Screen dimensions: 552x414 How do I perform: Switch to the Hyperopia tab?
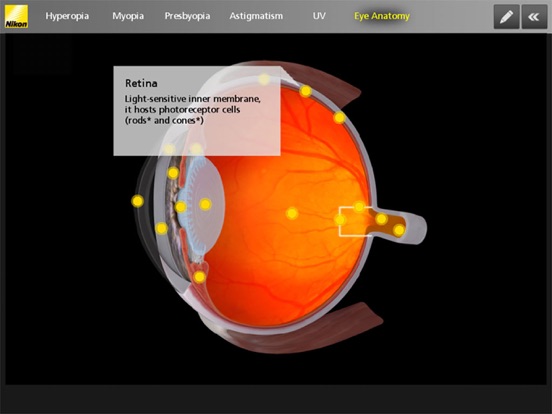pos(67,16)
